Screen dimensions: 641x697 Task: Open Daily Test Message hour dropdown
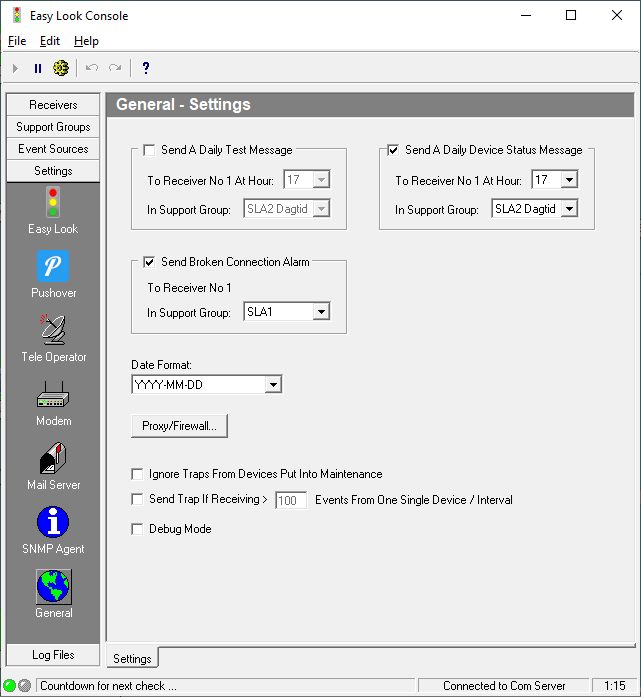pos(321,180)
